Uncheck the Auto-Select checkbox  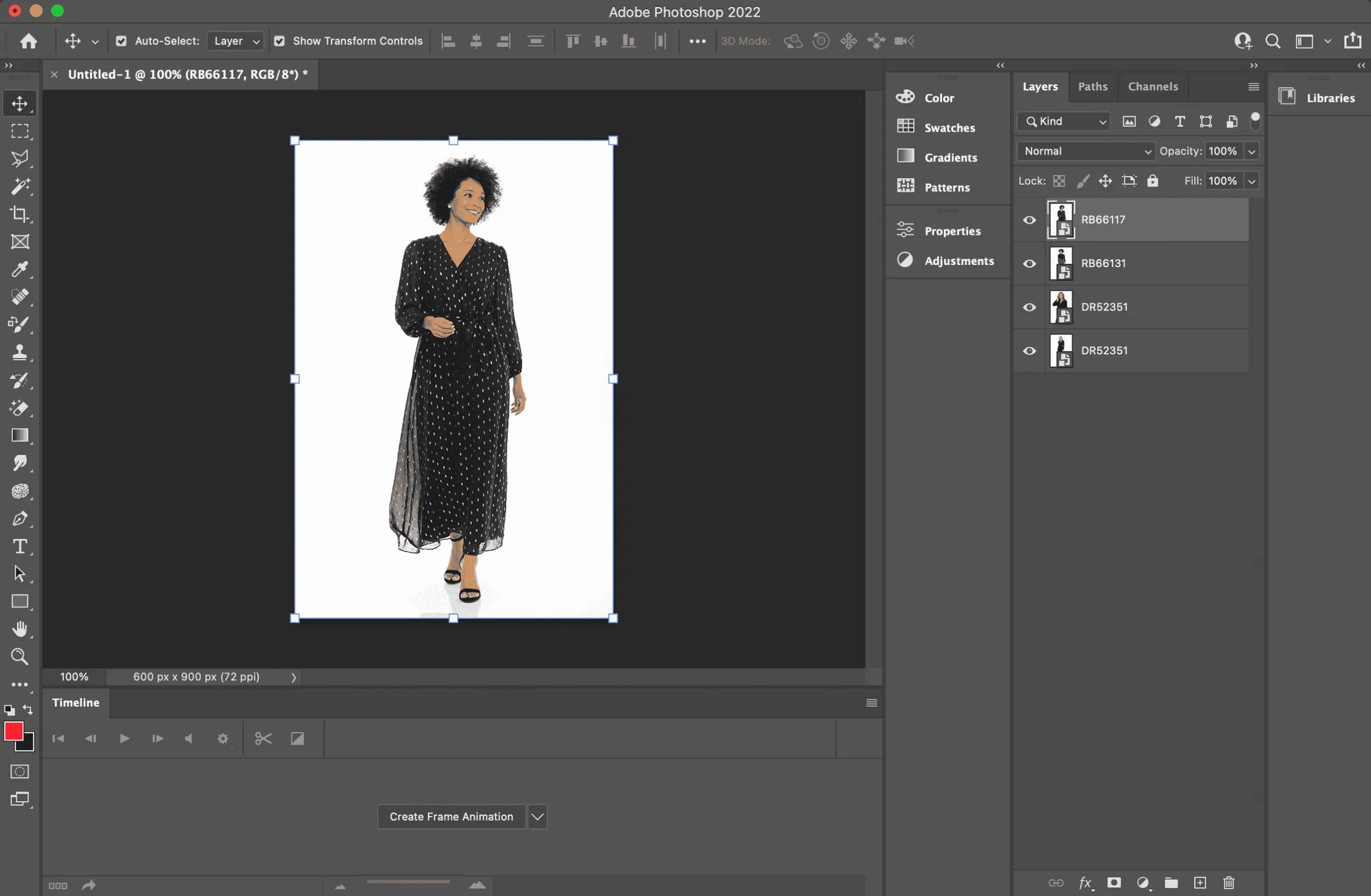click(121, 41)
